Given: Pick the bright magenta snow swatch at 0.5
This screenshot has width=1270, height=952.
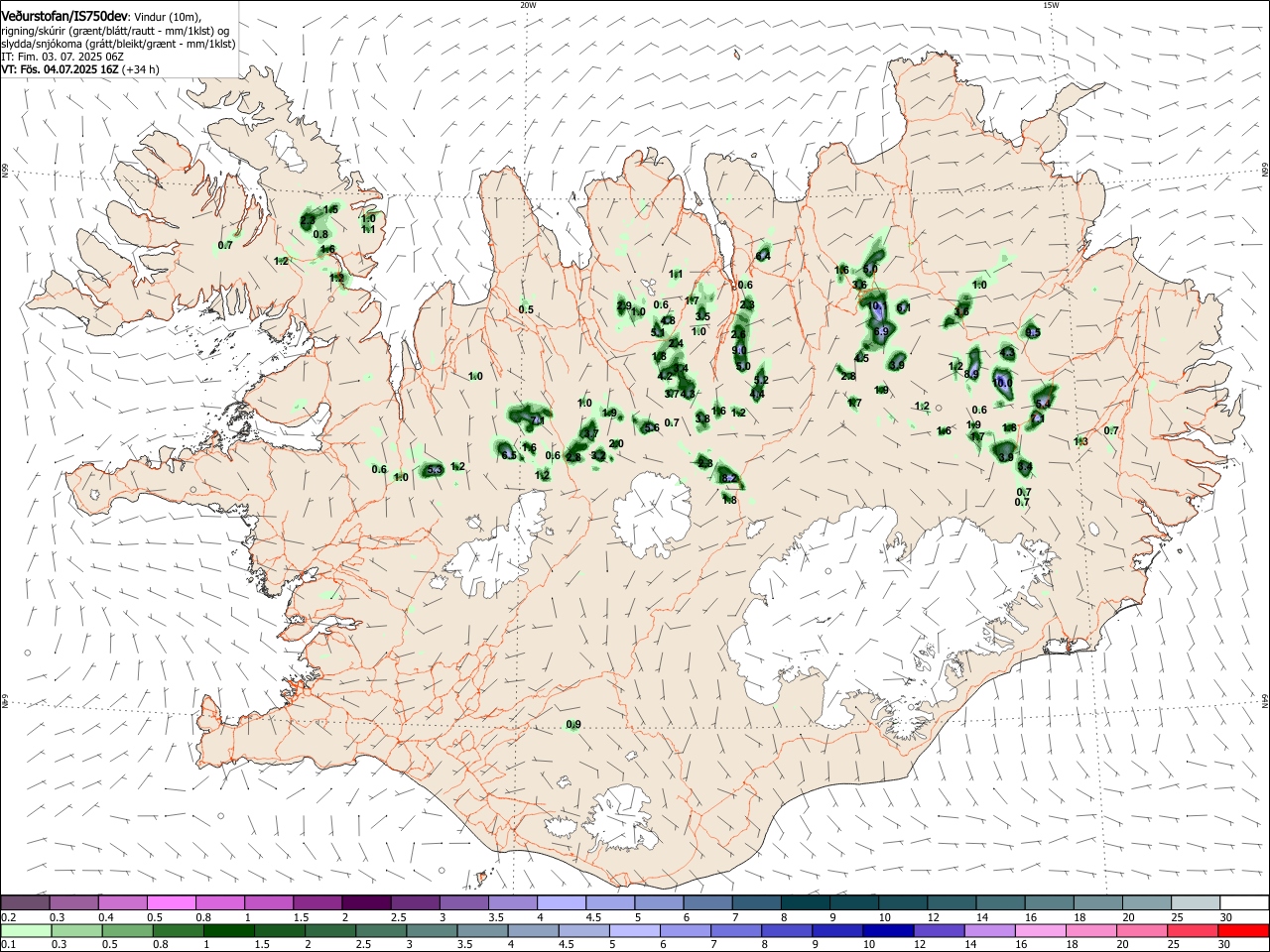Looking at the screenshot, I should tap(172, 902).
